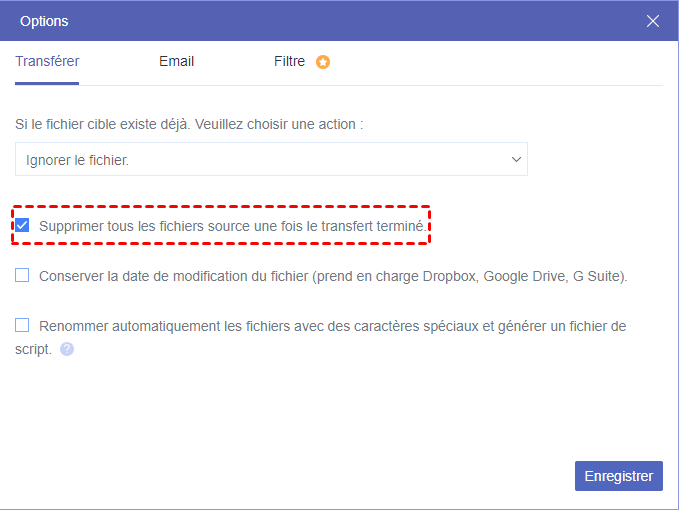679x510 pixels.
Task: Open the 'Ignorer le fichier.' dropdown
Action: pyautogui.click(x=271, y=159)
